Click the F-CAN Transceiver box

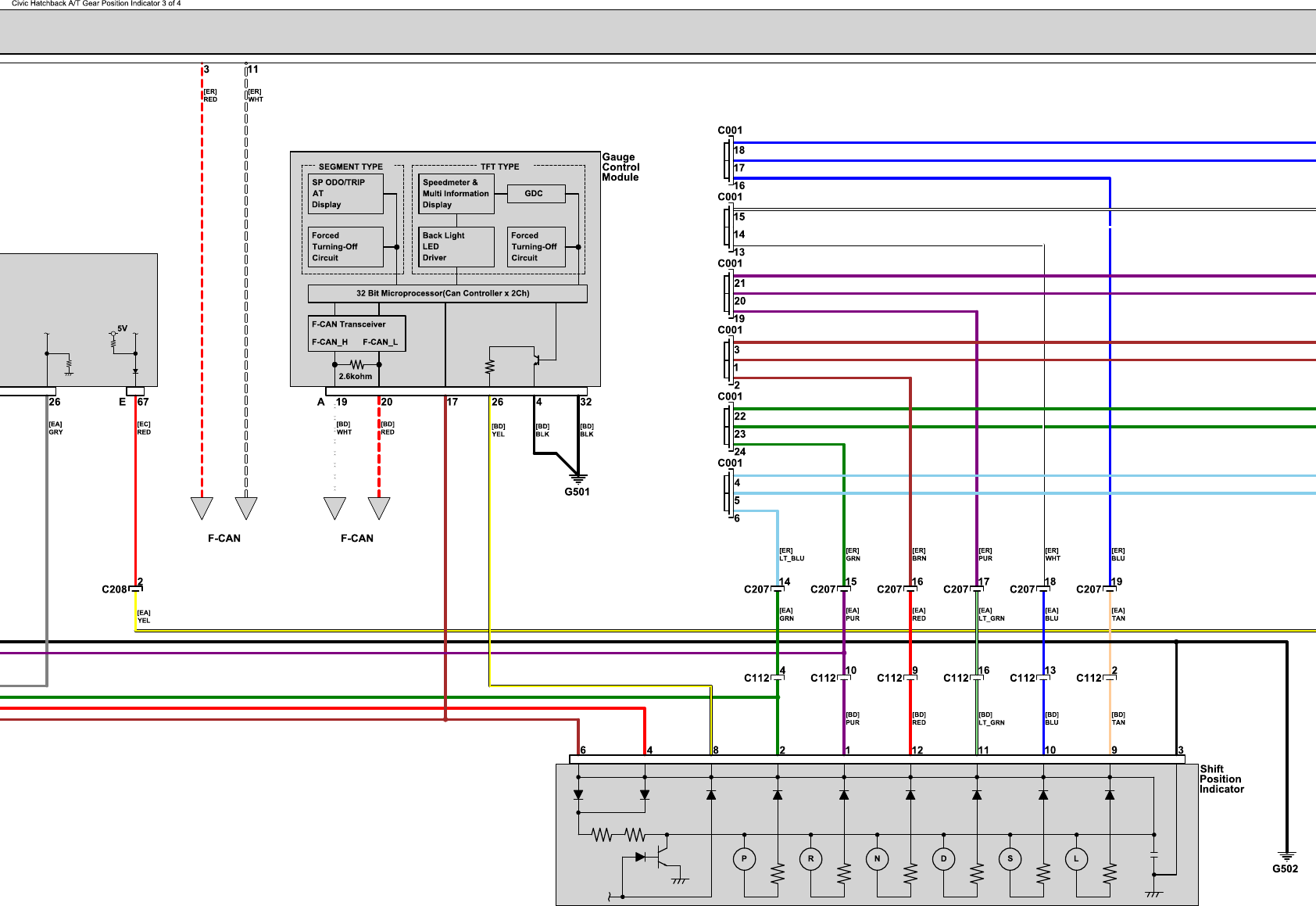[357, 333]
